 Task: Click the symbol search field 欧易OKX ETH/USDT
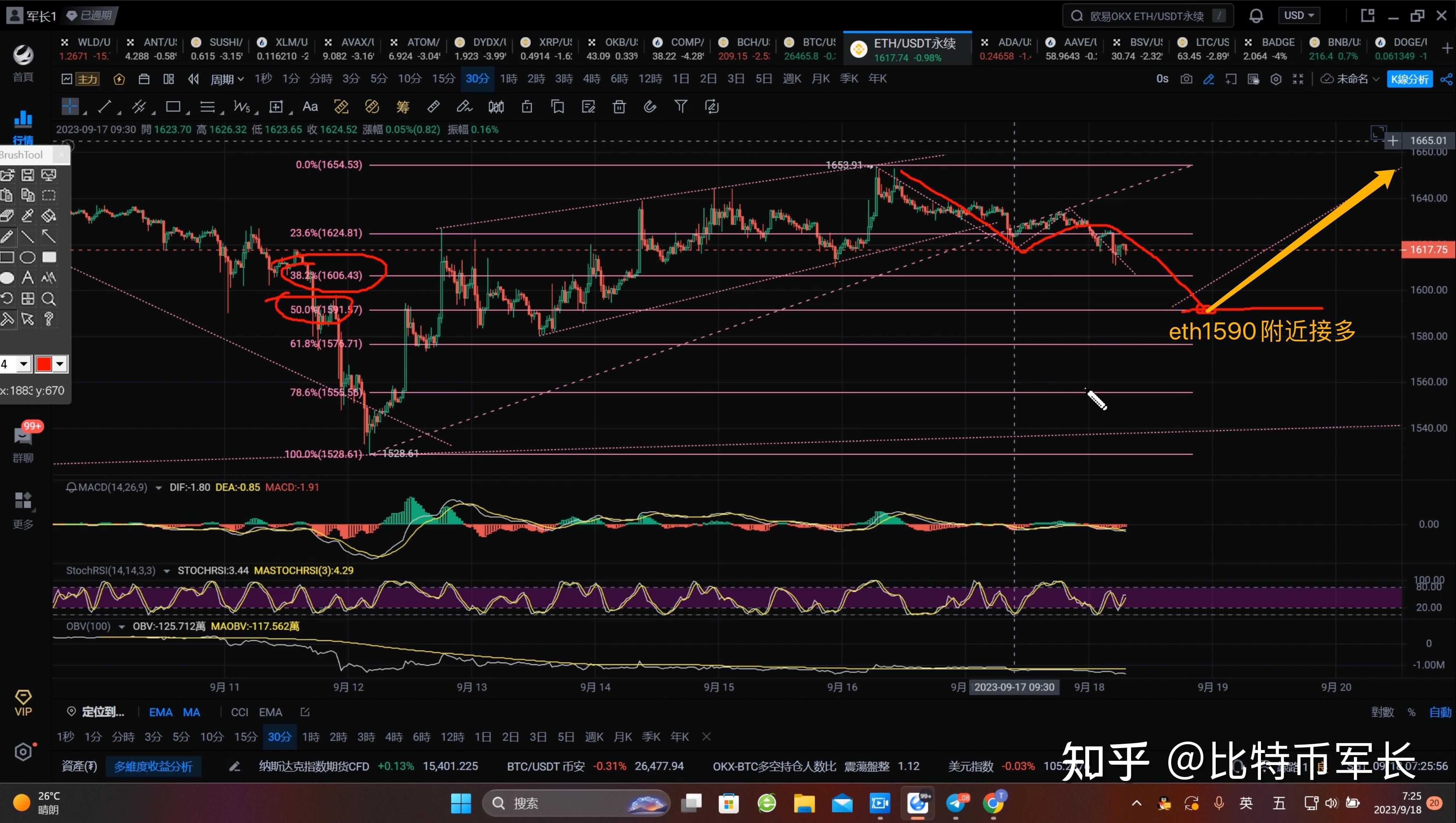click(1148, 16)
